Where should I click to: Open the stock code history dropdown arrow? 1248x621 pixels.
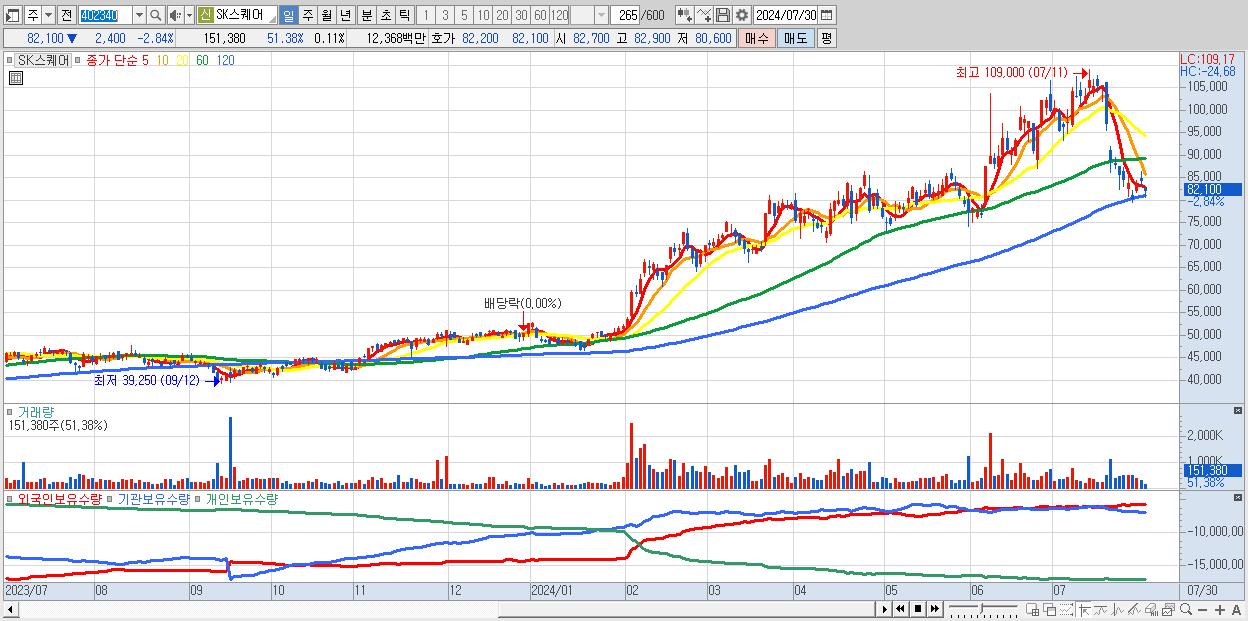point(139,15)
